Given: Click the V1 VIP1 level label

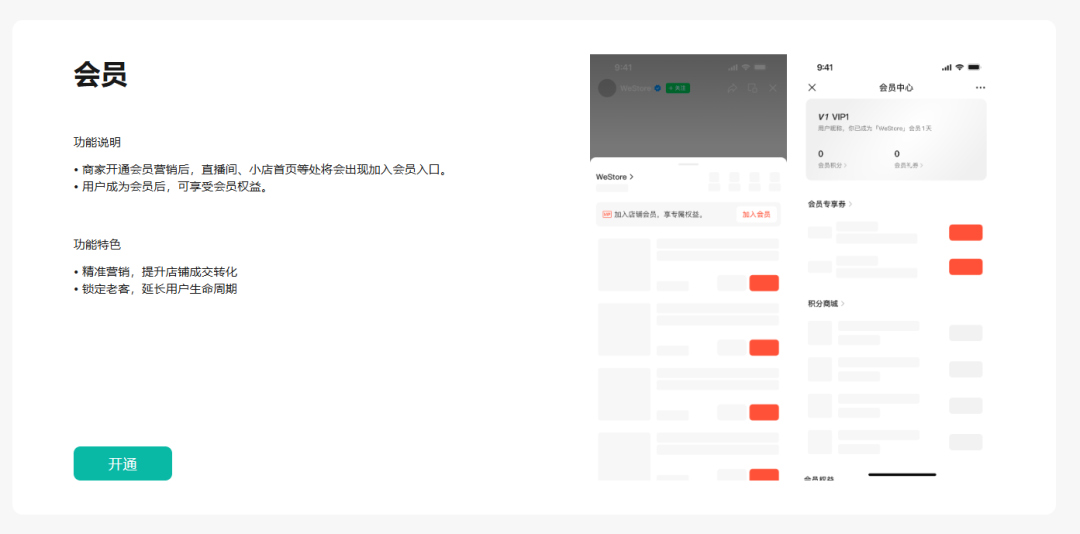Looking at the screenshot, I should tap(835, 117).
